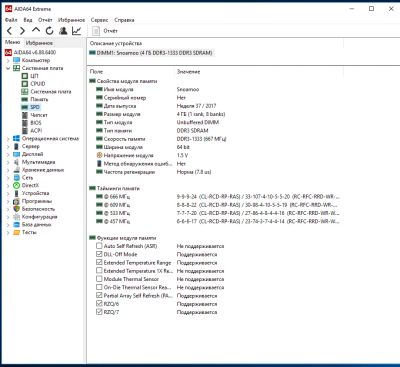The width and height of the screenshot is (400, 367).
Task: Open the Избранное menu in the menu bar
Action: pos(71,20)
